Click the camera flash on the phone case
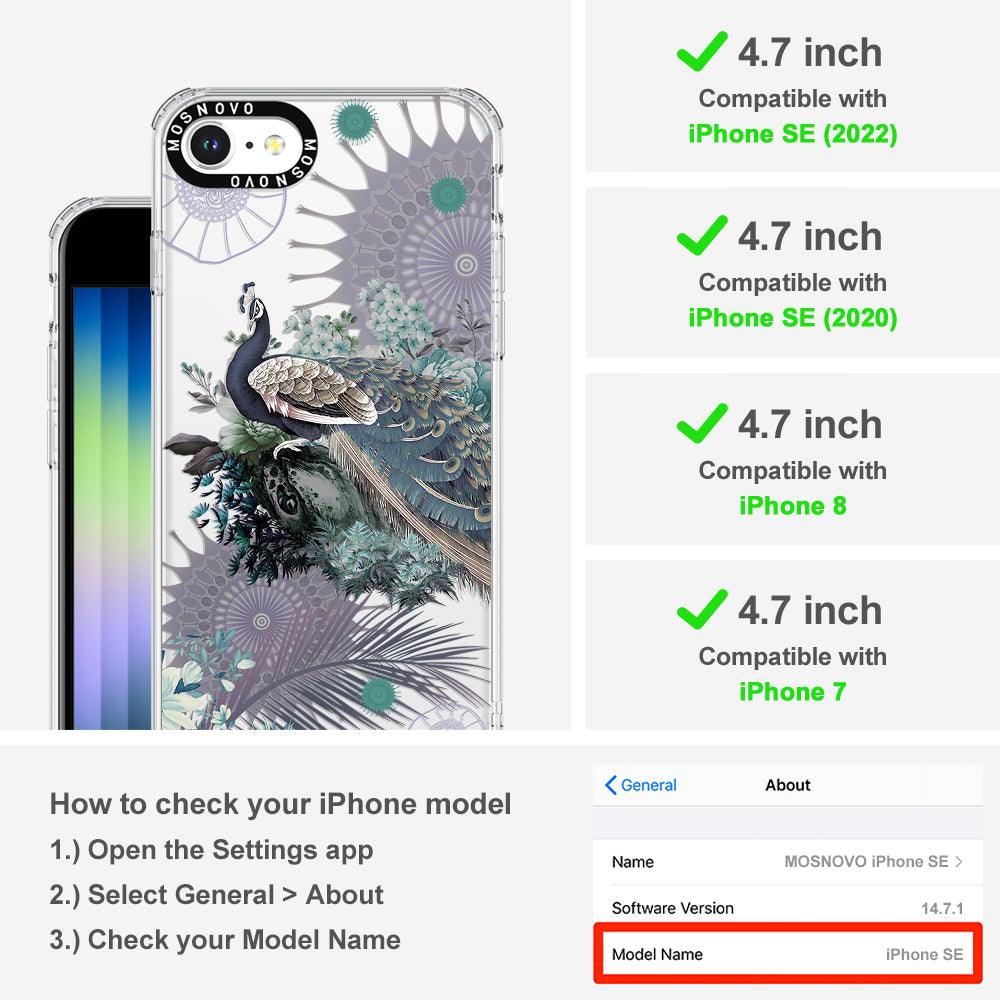Viewport: 1000px width, 1000px height. (x=274, y=145)
